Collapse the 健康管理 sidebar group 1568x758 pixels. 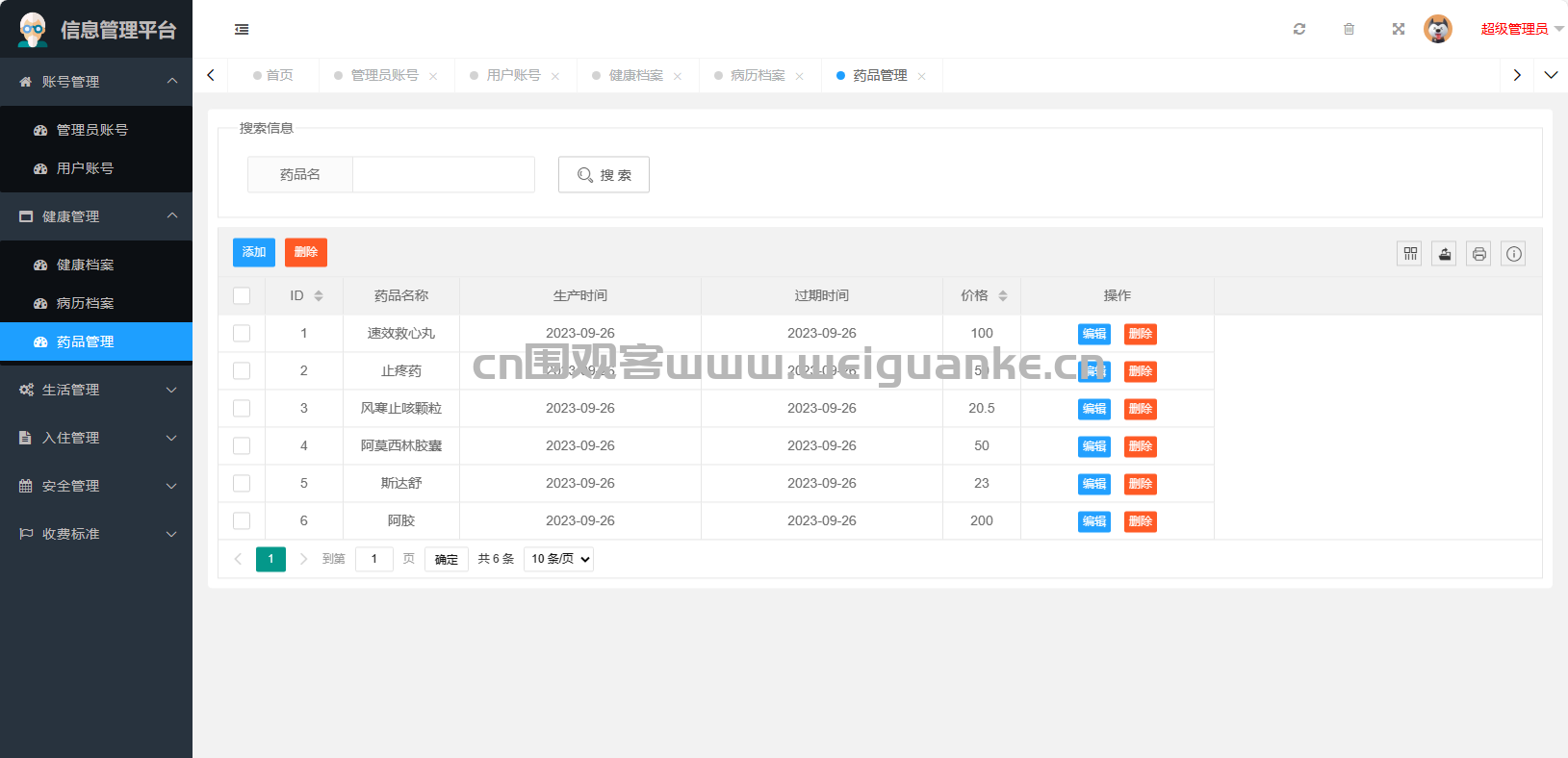[x=96, y=216]
